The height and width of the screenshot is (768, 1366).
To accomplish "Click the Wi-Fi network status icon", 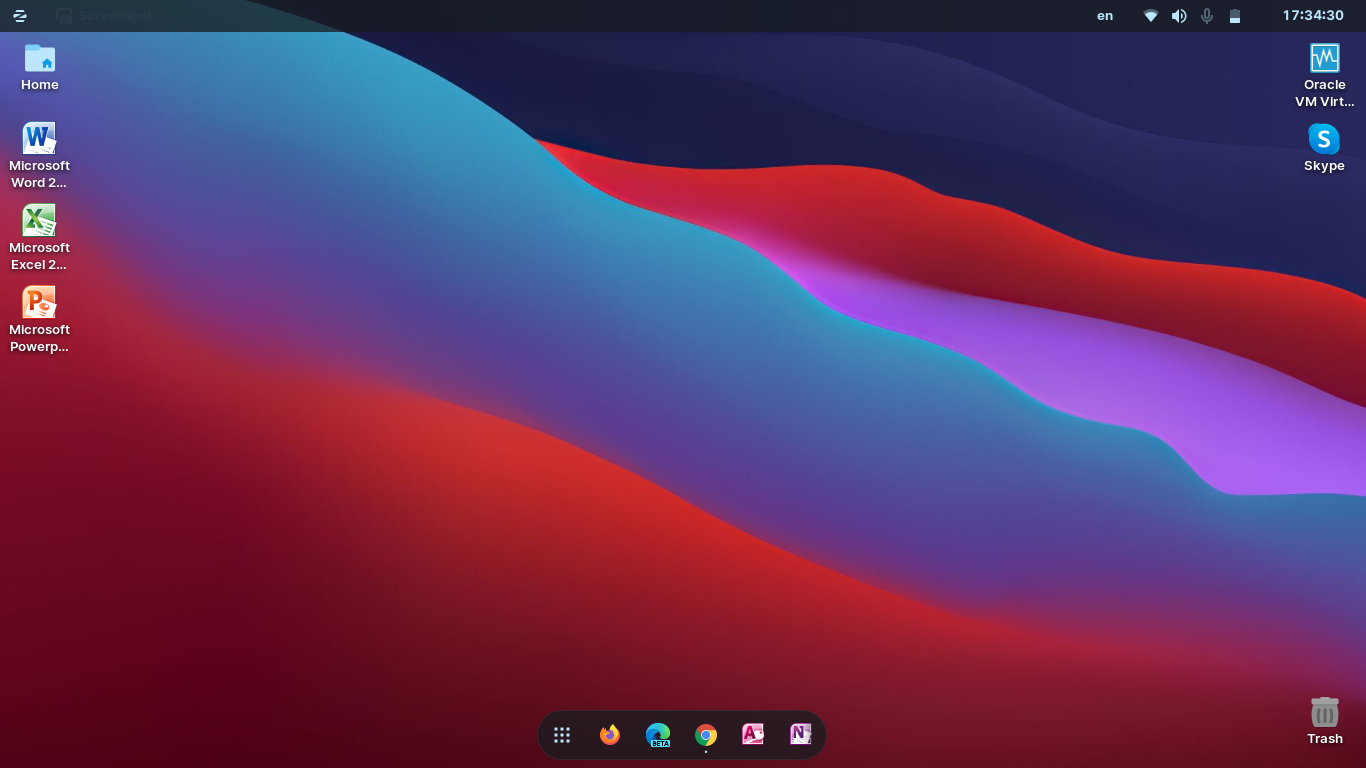I will 1151,16.
